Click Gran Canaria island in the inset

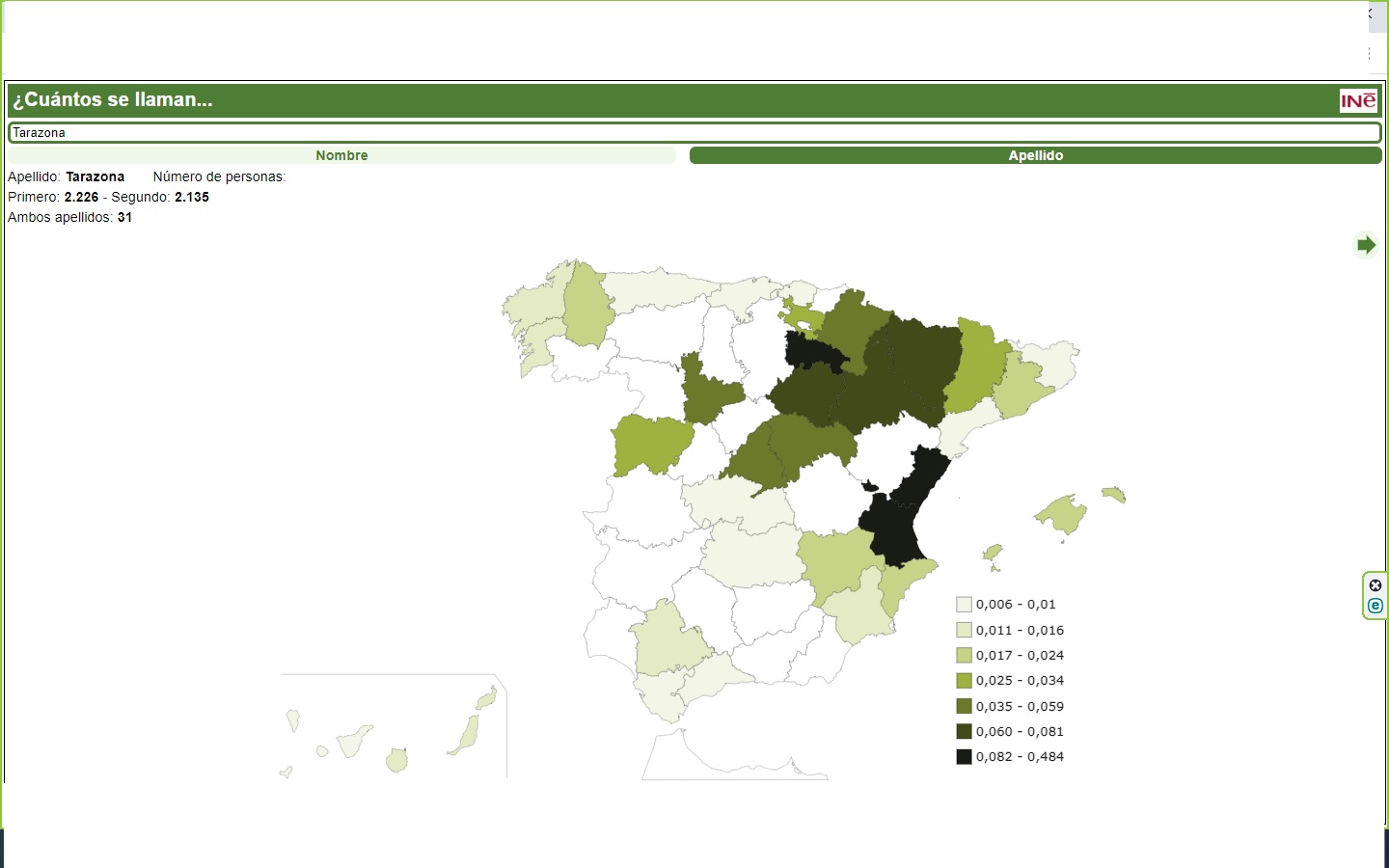[x=396, y=761]
